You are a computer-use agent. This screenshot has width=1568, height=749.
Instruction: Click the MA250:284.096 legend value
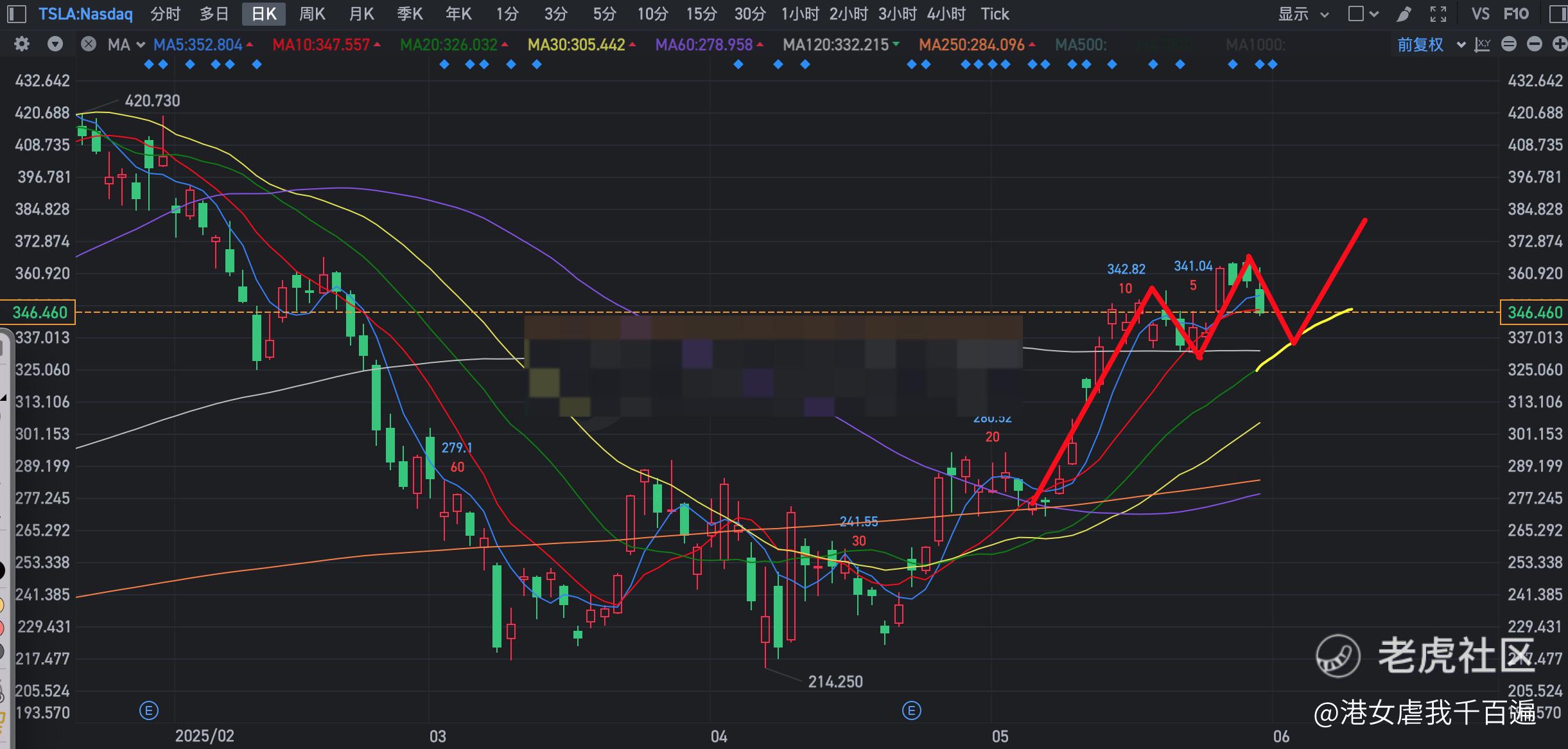[971, 44]
